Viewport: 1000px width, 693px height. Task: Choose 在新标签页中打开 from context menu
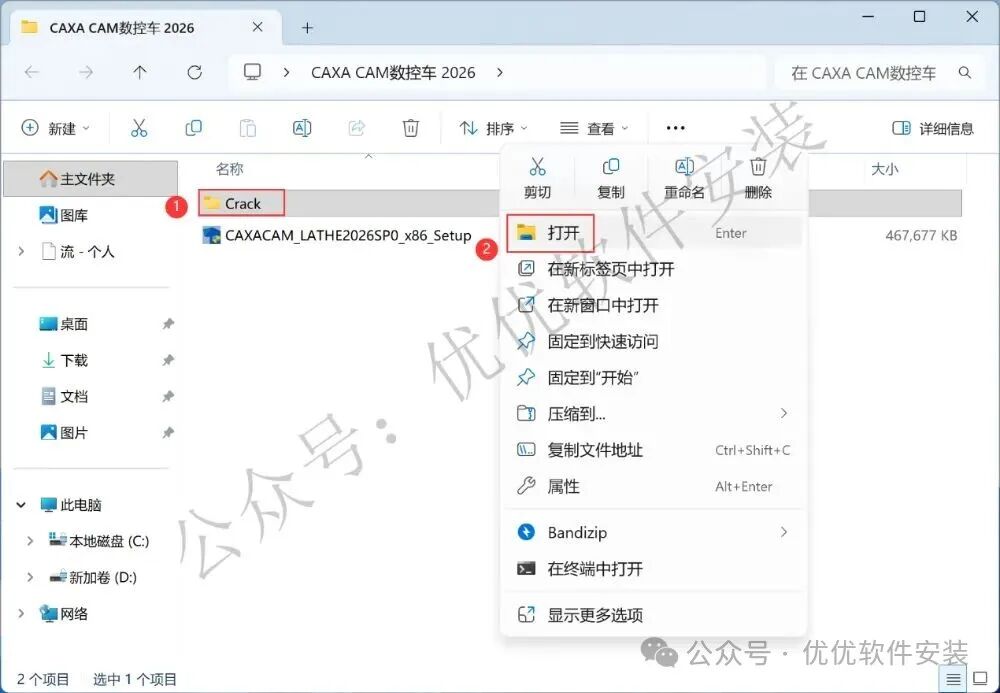[x=653, y=269]
